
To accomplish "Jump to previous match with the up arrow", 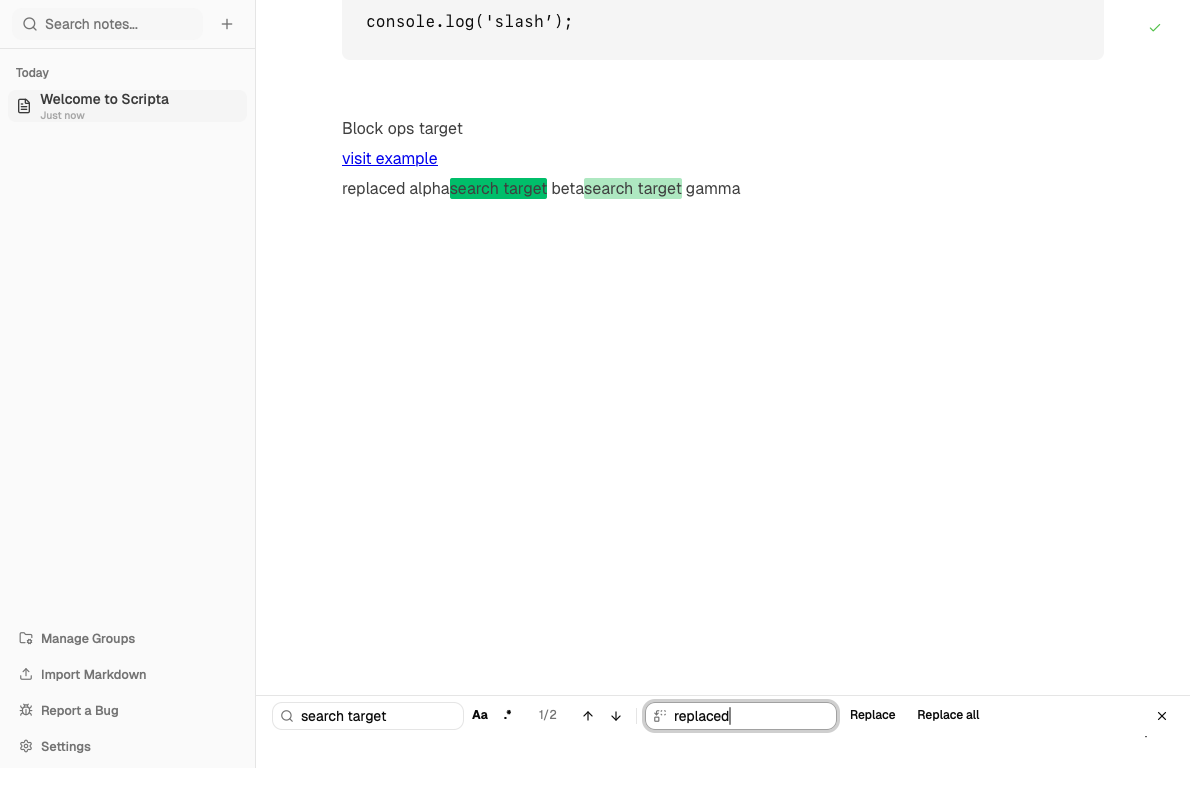I will (588, 715).
